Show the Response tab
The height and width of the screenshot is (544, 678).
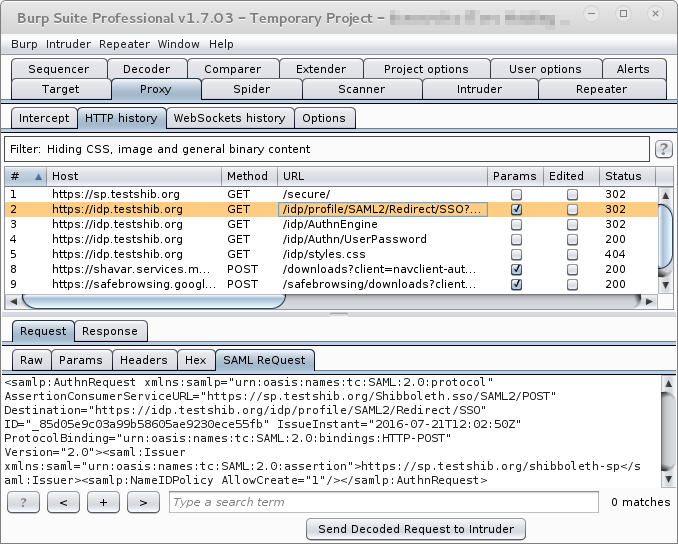[x=110, y=331]
